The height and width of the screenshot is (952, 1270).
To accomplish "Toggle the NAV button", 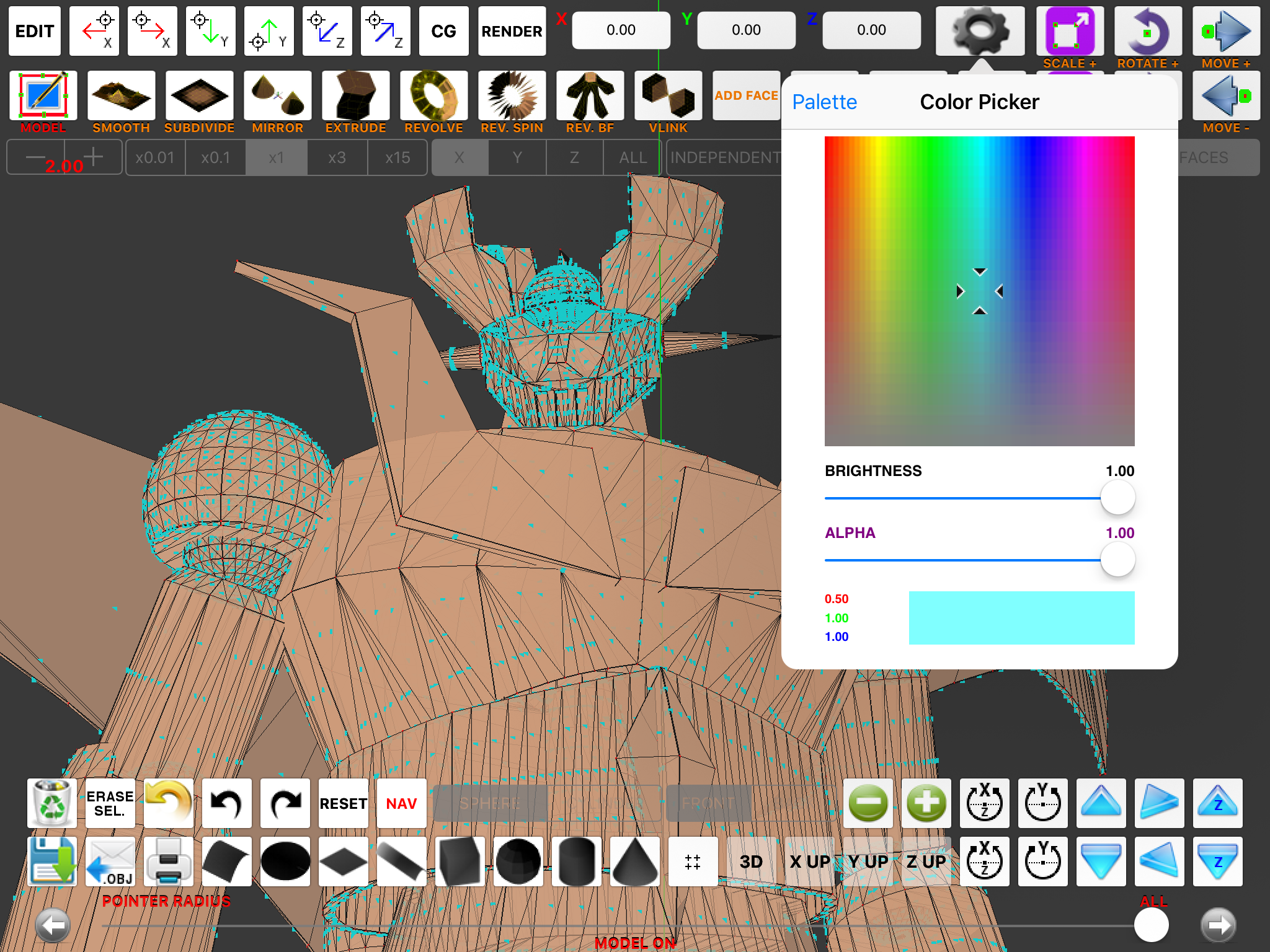I will tap(402, 803).
